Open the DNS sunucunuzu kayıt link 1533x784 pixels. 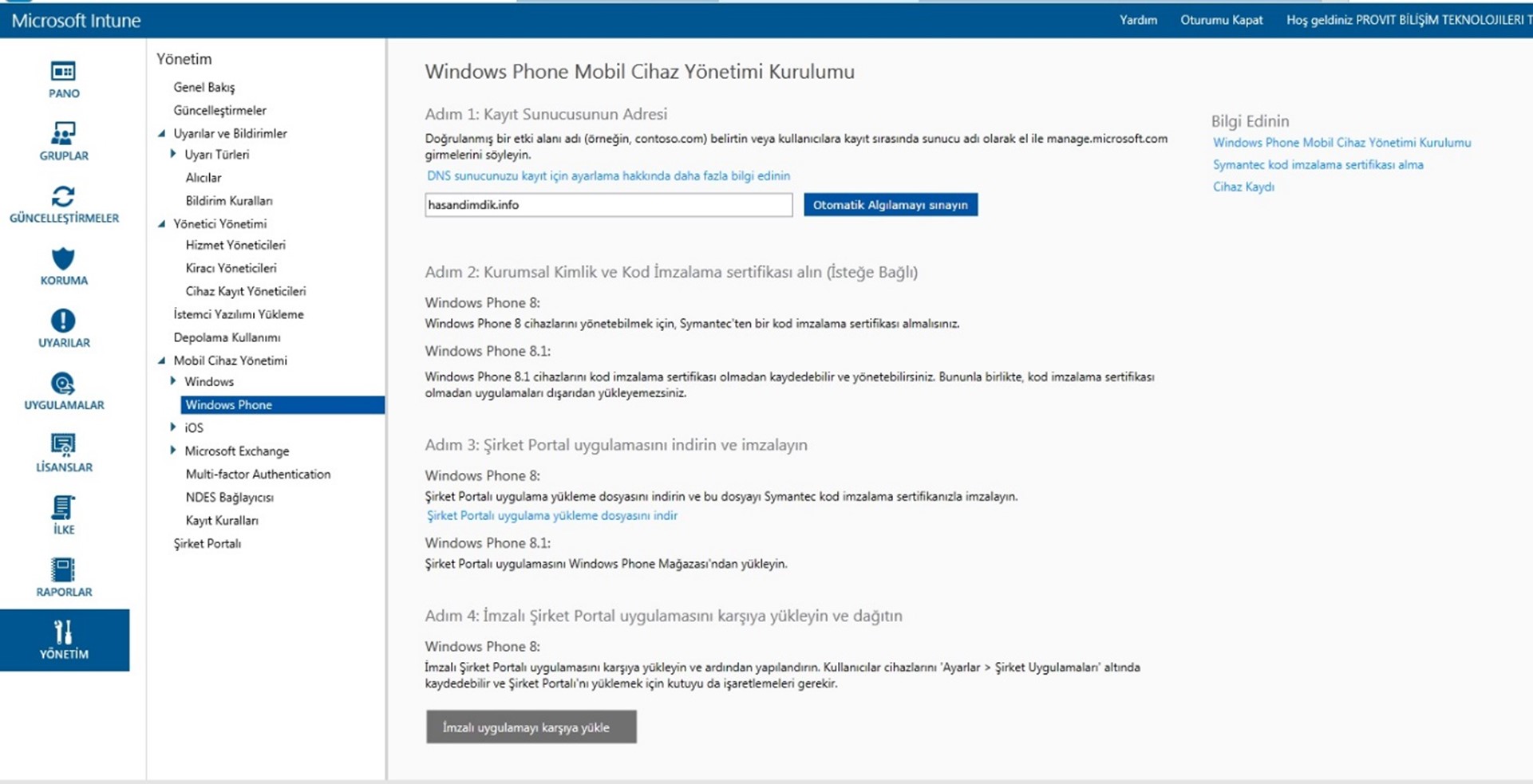(x=608, y=176)
